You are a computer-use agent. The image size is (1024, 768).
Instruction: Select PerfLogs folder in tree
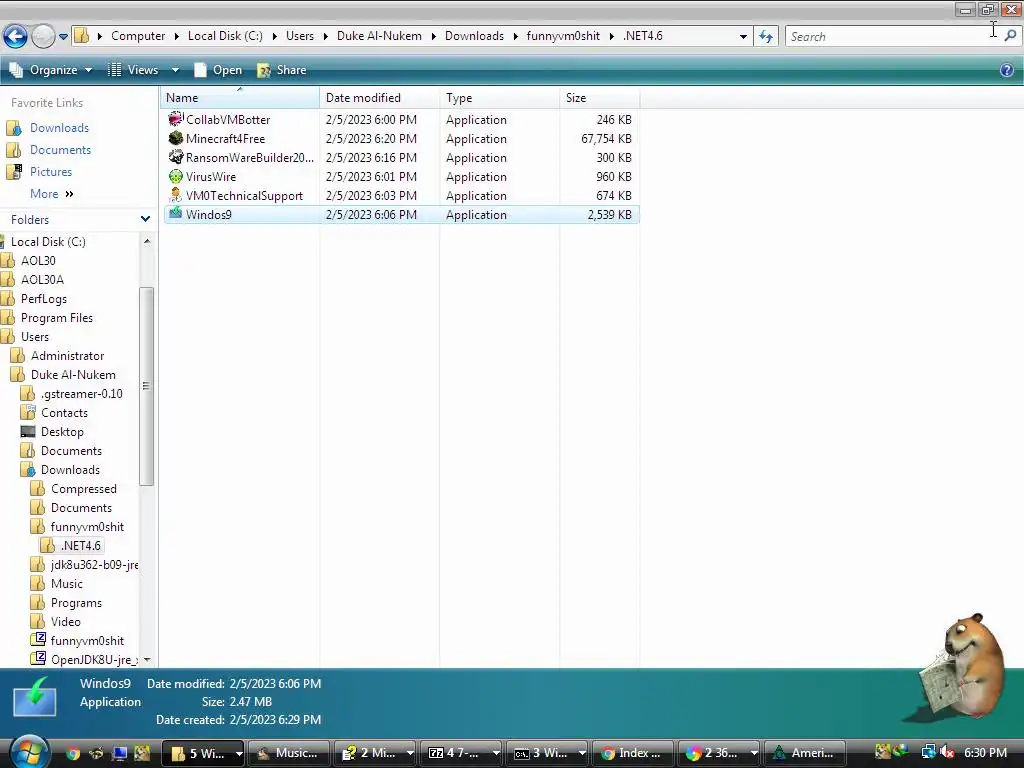click(44, 298)
